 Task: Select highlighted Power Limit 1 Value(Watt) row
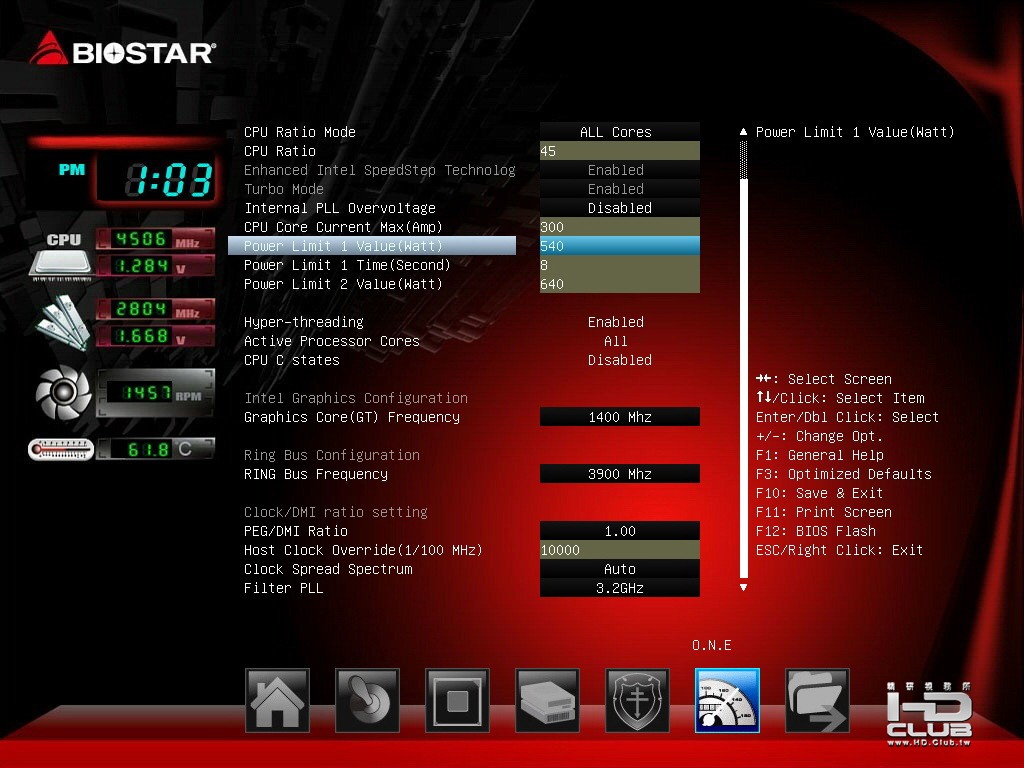(372, 246)
